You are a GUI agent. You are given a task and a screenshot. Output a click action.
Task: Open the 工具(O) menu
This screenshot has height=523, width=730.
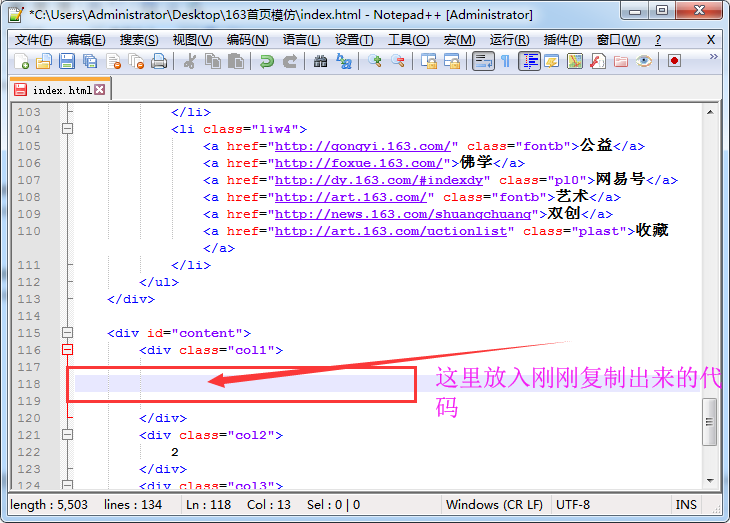tap(409, 40)
